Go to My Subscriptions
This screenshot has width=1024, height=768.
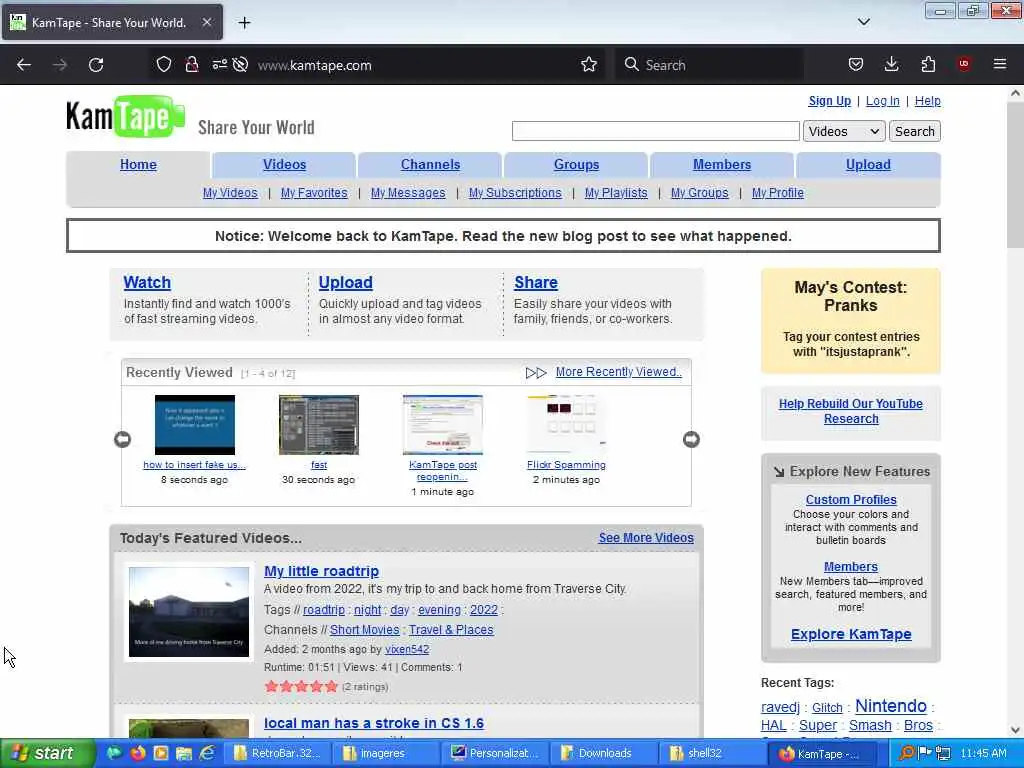(x=515, y=193)
